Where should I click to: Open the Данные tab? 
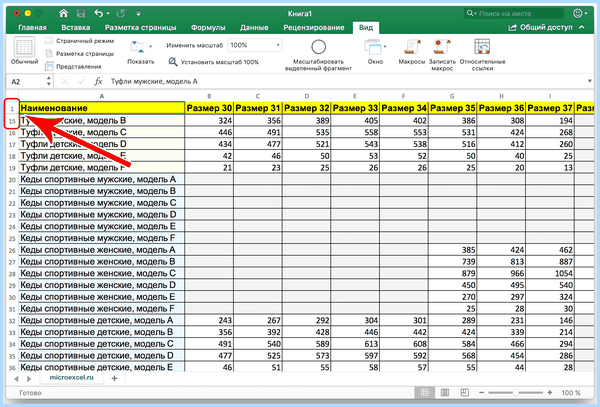click(254, 28)
